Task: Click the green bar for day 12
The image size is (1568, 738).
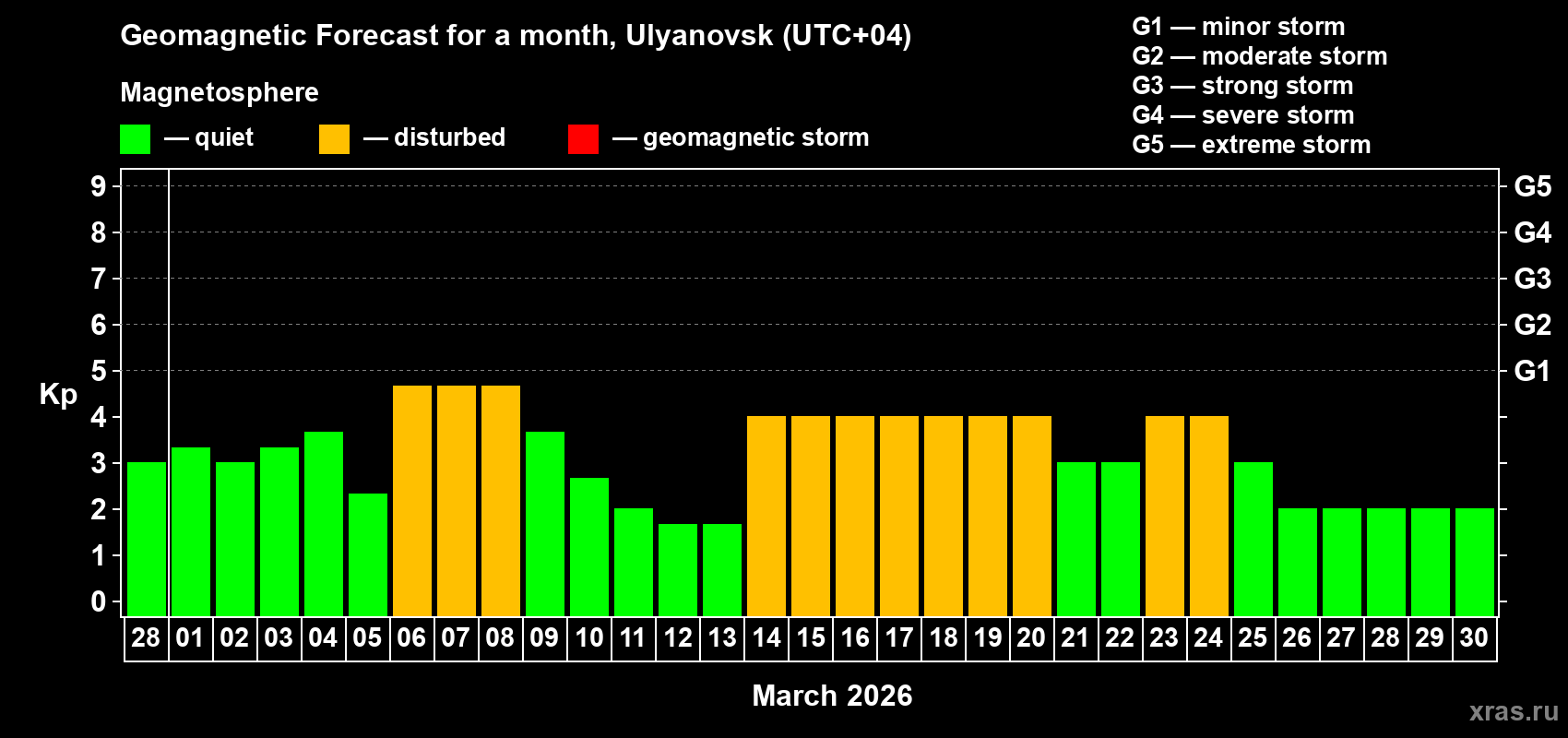Action: click(678, 570)
